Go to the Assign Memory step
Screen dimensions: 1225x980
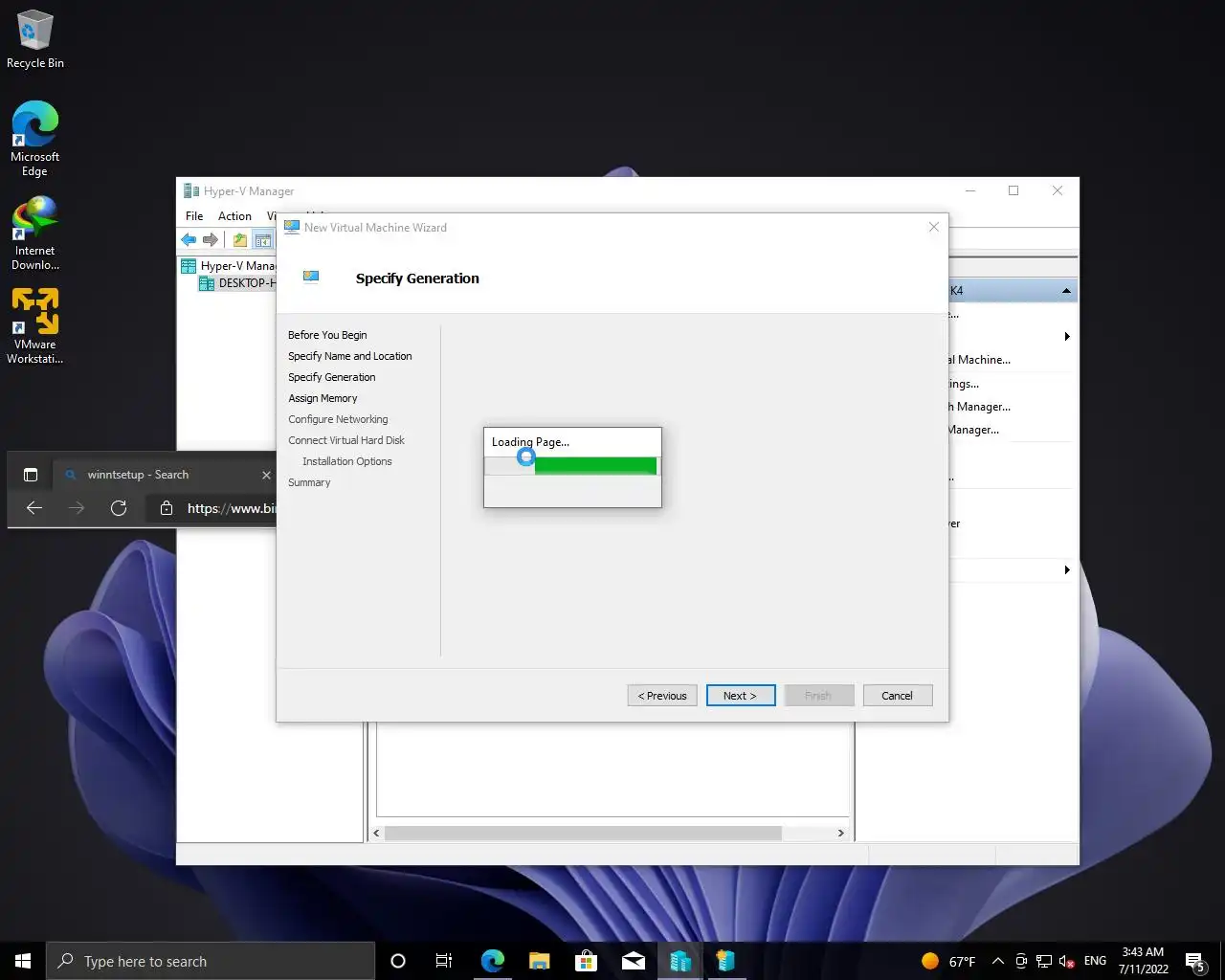(x=323, y=398)
